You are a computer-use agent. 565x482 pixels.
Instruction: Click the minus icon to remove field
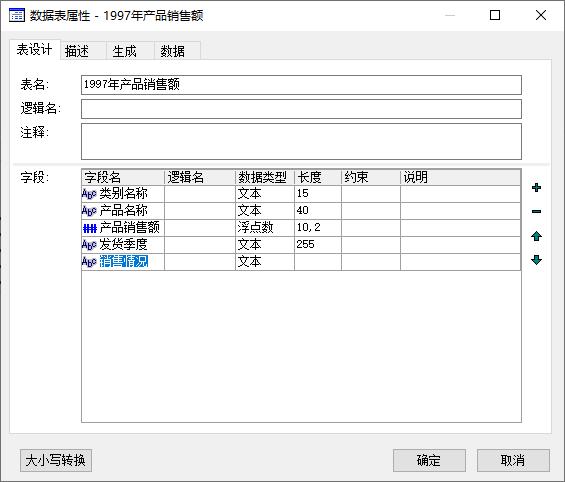(x=536, y=211)
